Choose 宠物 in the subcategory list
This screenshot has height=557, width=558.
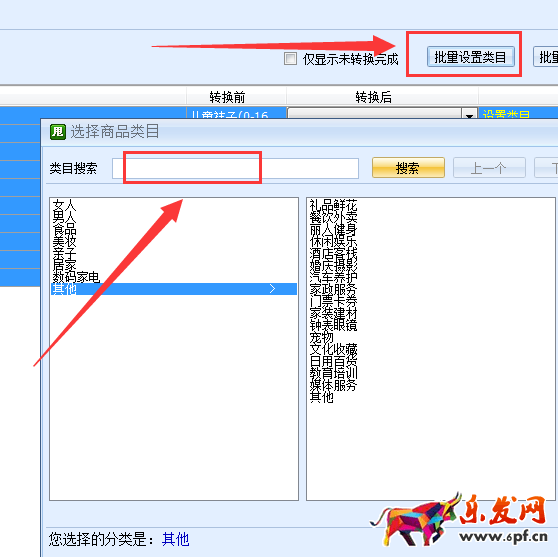(x=321, y=337)
